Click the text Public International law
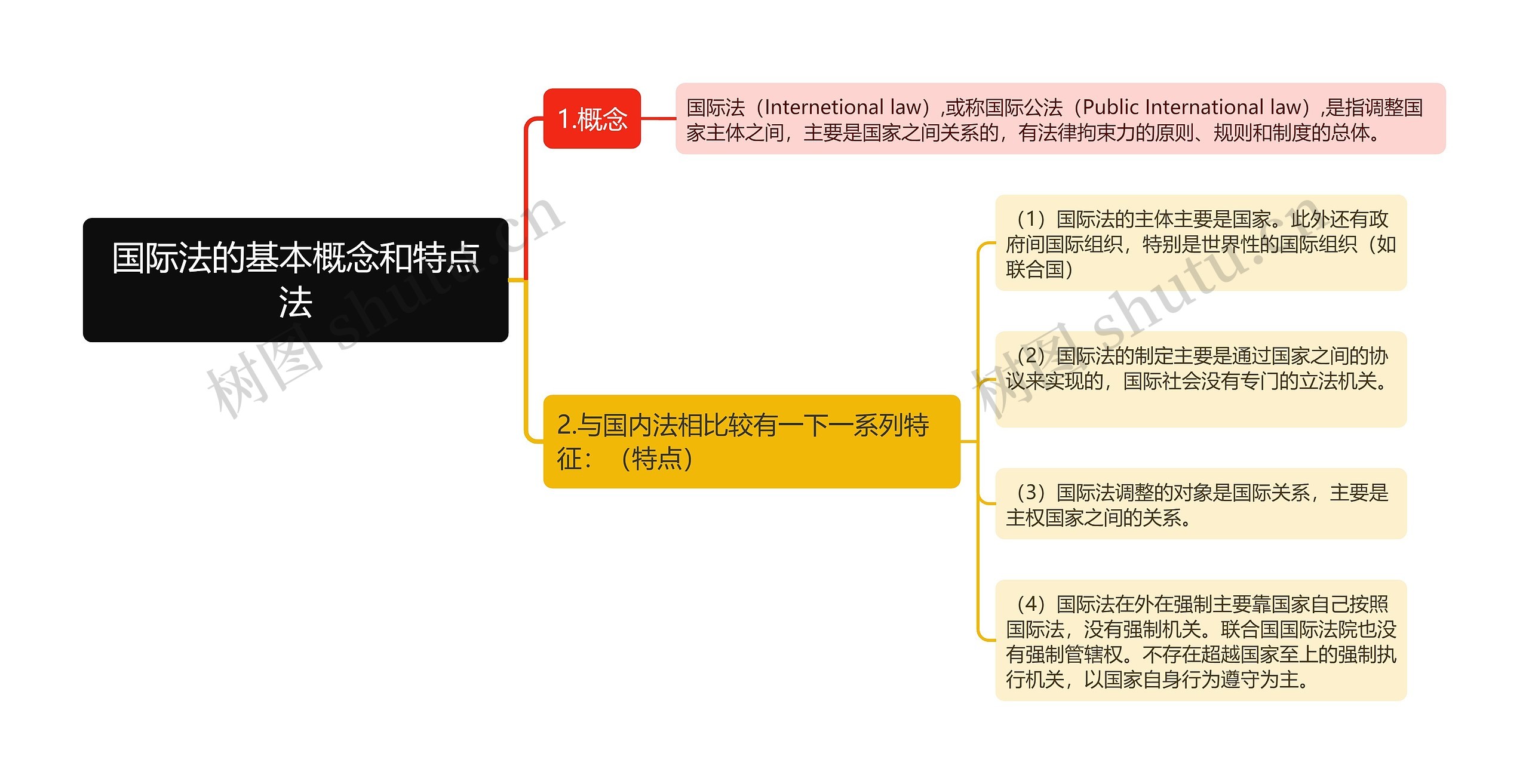The image size is (1529, 784). (1192, 107)
